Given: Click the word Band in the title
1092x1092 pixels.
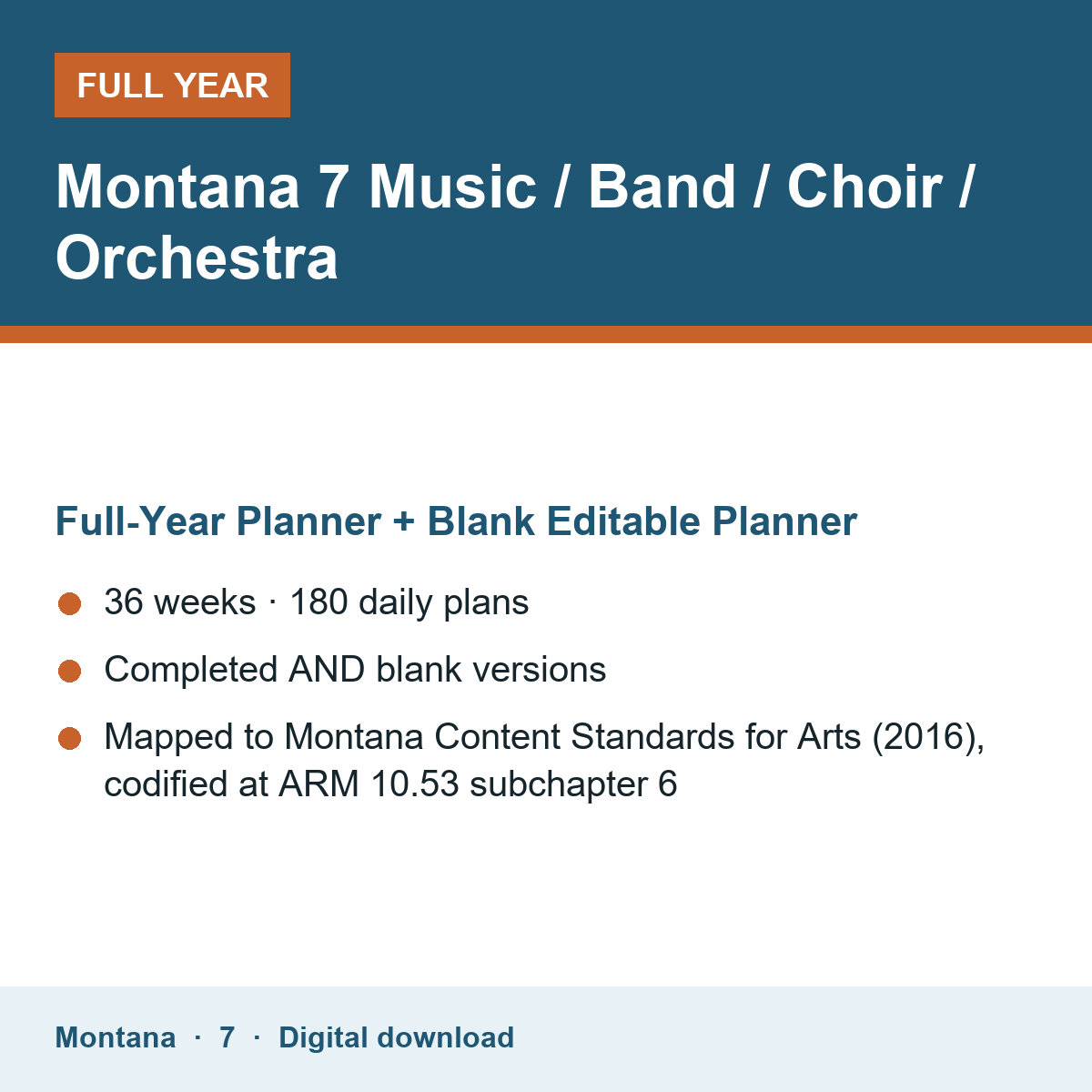Looking at the screenshot, I should [662, 187].
